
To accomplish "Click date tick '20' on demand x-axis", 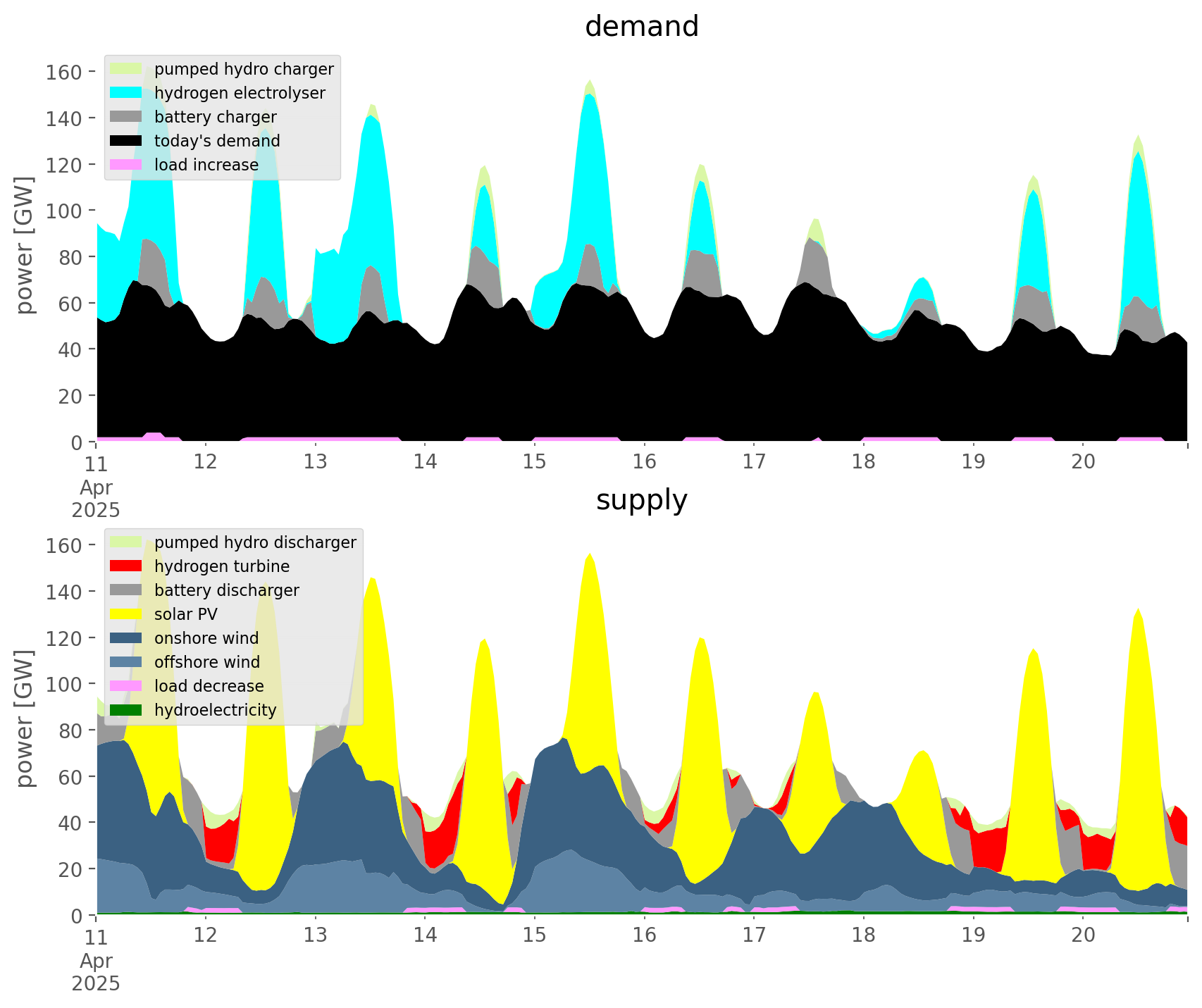I will click(1083, 463).
